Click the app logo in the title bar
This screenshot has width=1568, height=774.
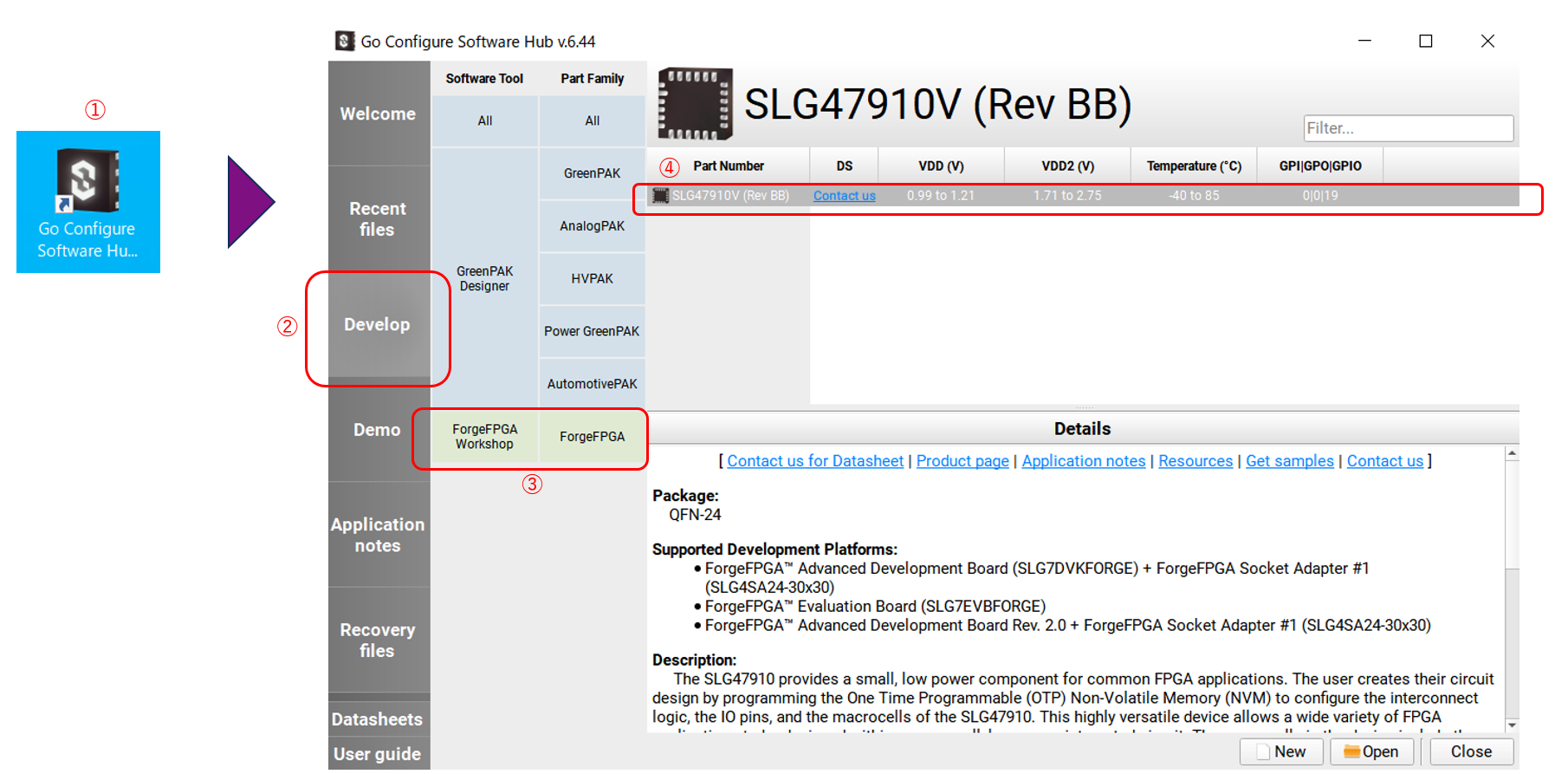[x=345, y=41]
